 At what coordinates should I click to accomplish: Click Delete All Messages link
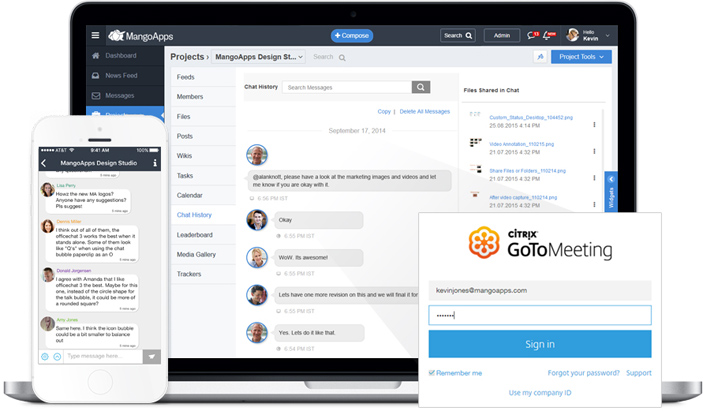[425, 112]
